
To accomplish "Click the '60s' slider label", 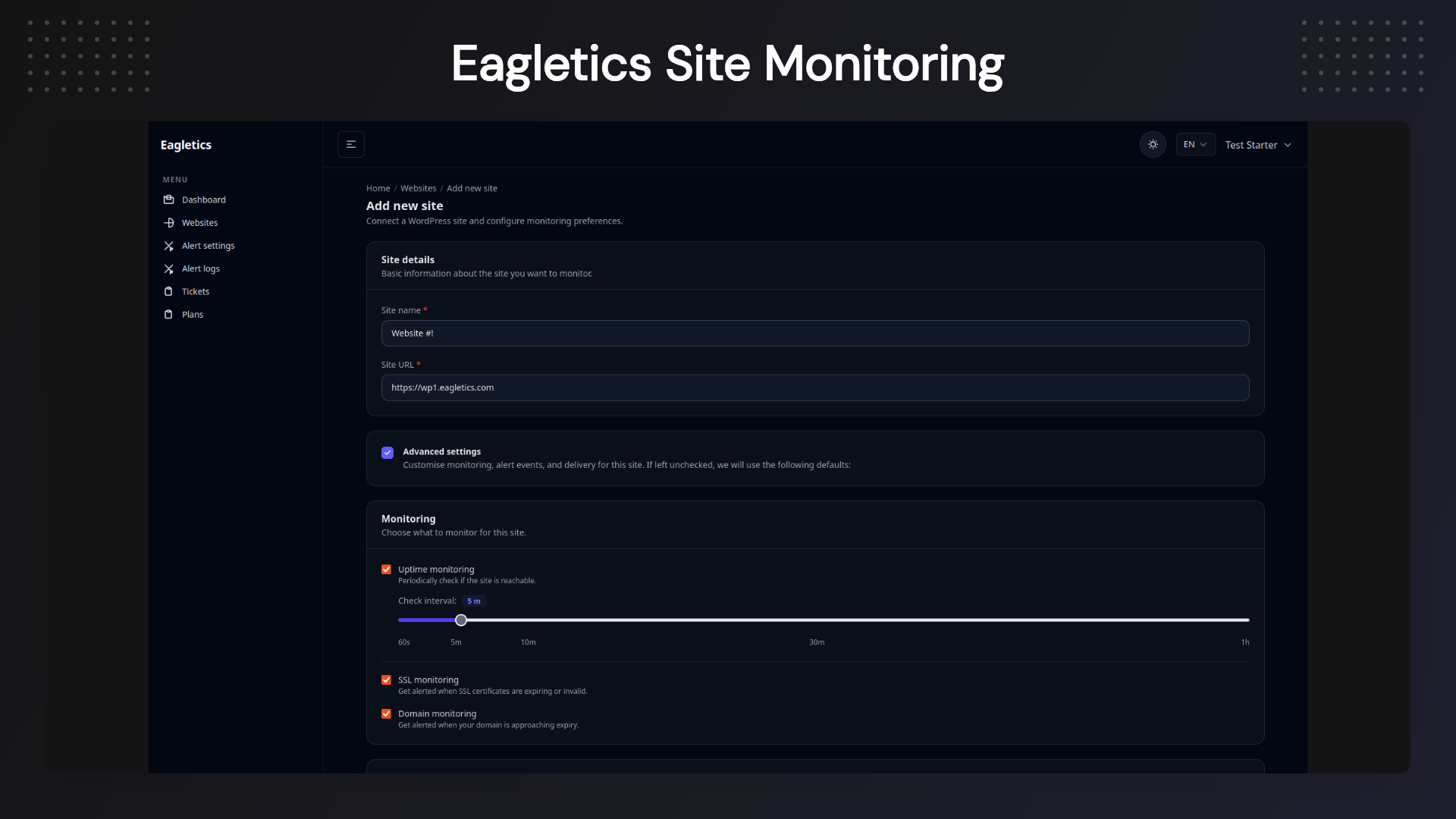I will pyautogui.click(x=404, y=642).
